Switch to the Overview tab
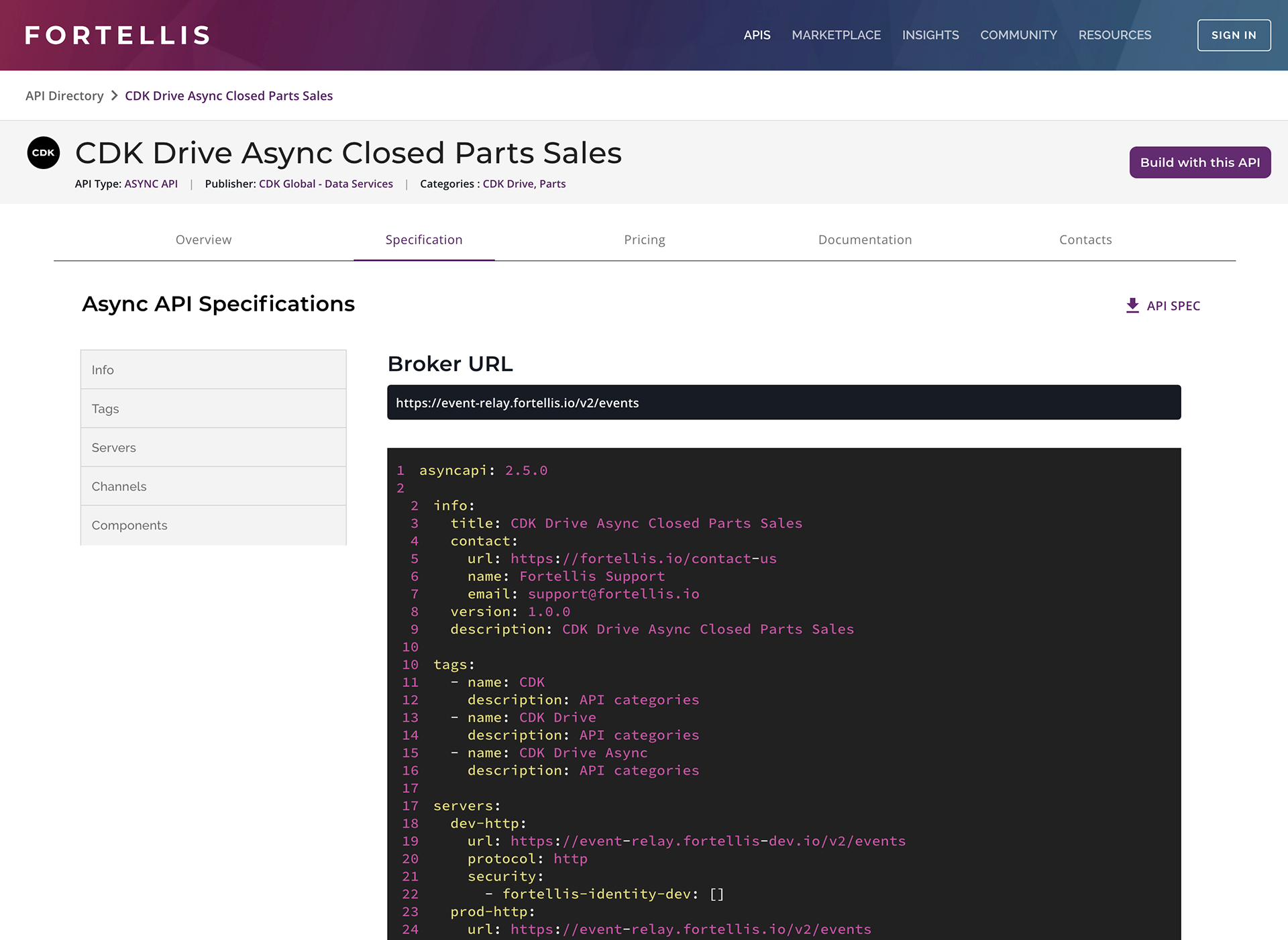 [x=203, y=240]
